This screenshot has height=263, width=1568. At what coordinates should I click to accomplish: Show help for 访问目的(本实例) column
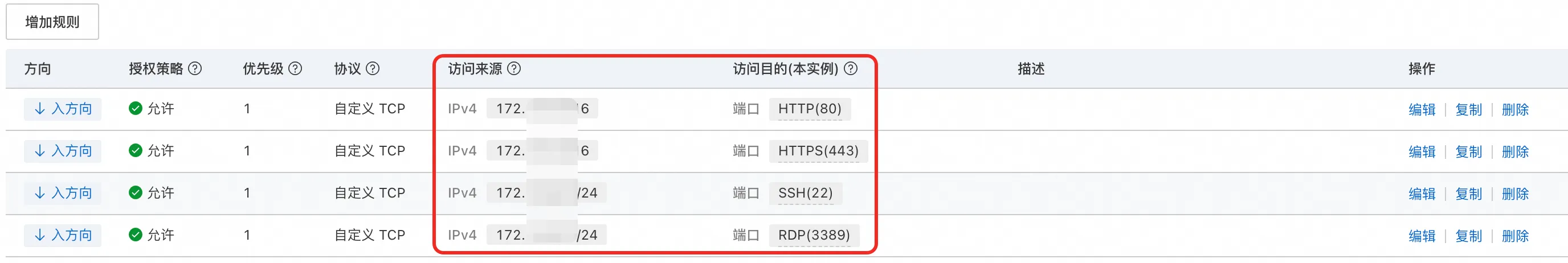pos(851,69)
